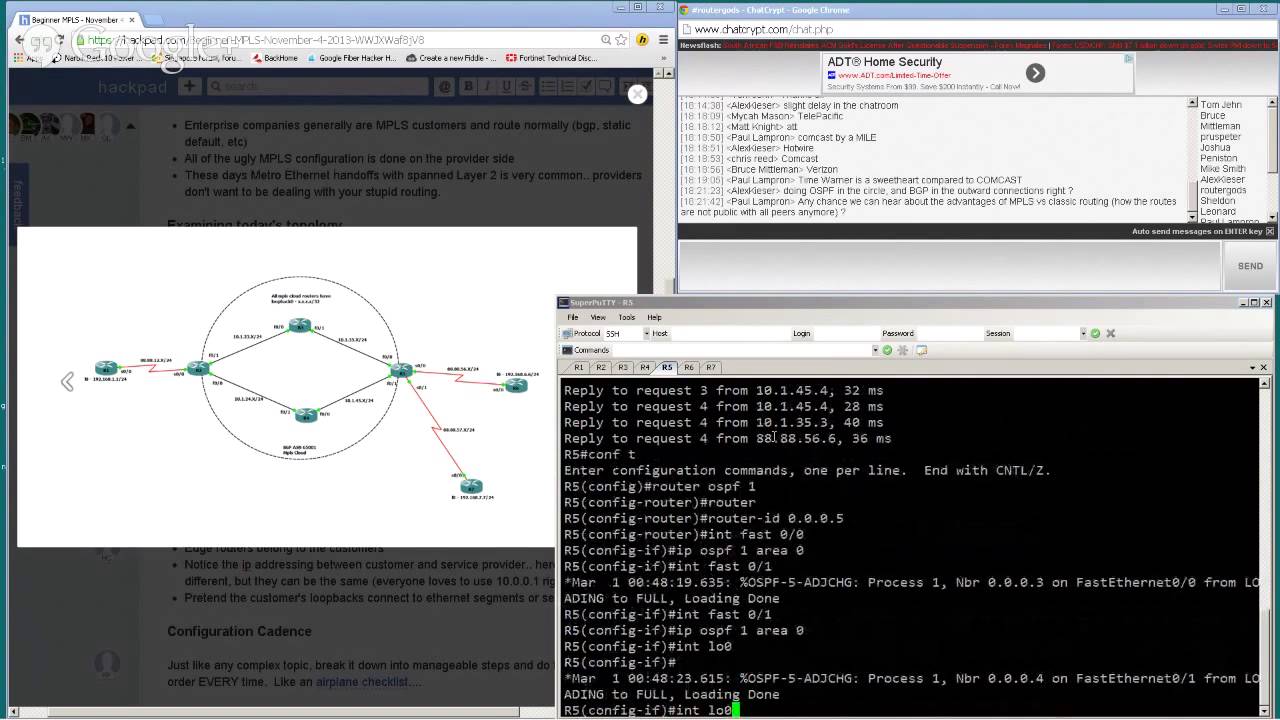Close the diagram lightbox in hackpad
The image size is (1280, 720).
pos(637,94)
